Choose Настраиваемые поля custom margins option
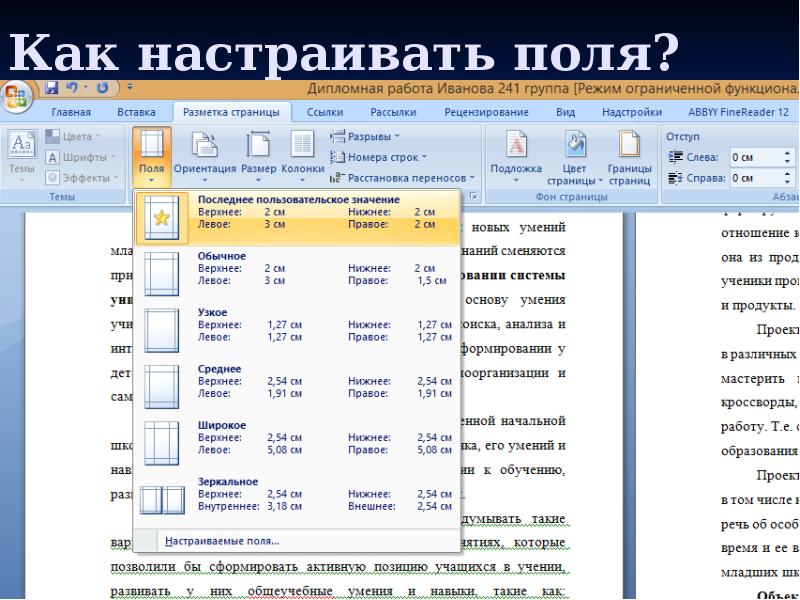Image resolution: width=800 pixels, height=600 pixels. click(222, 541)
